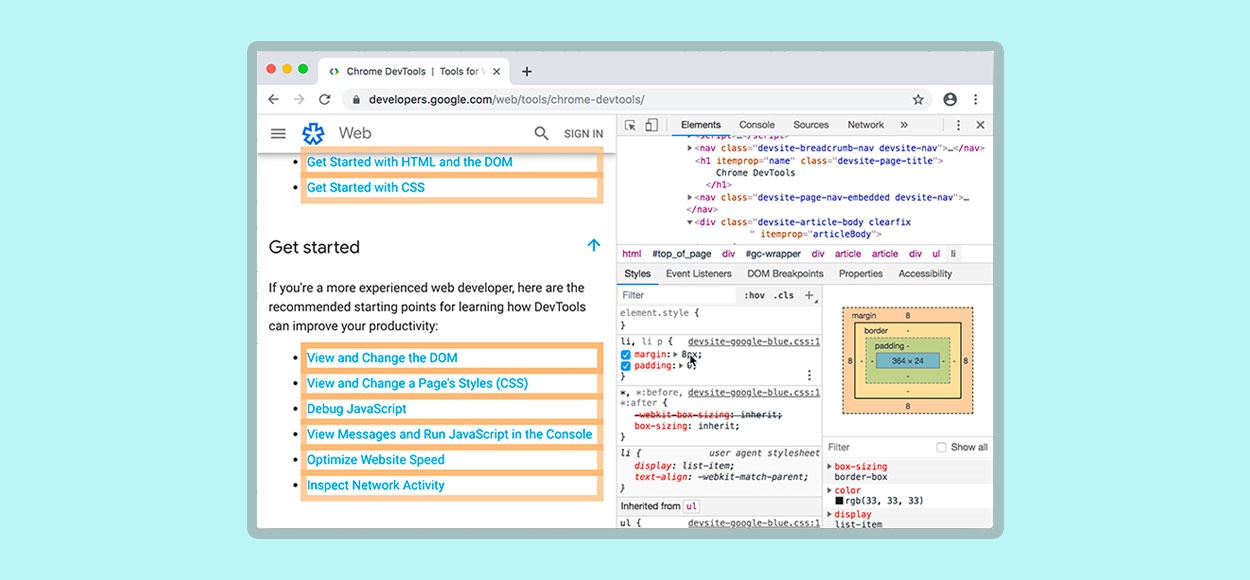This screenshot has width=1250, height=580.
Task: Open the Network tab
Action: click(866, 125)
